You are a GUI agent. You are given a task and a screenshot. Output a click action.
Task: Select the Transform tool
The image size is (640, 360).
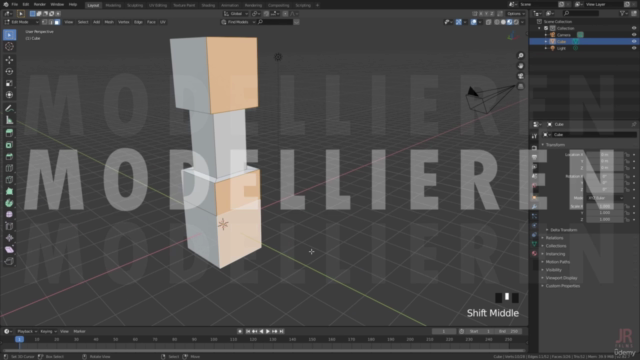point(9,95)
